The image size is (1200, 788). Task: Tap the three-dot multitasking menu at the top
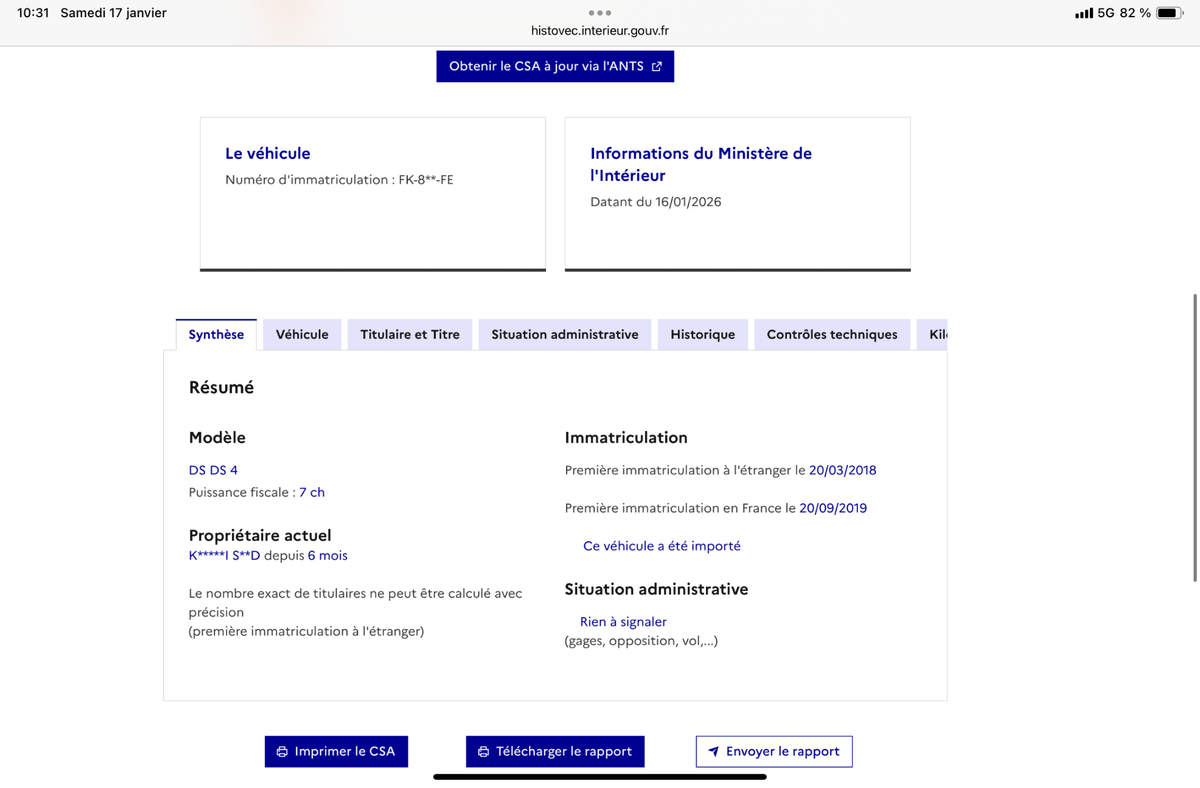[600, 13]
